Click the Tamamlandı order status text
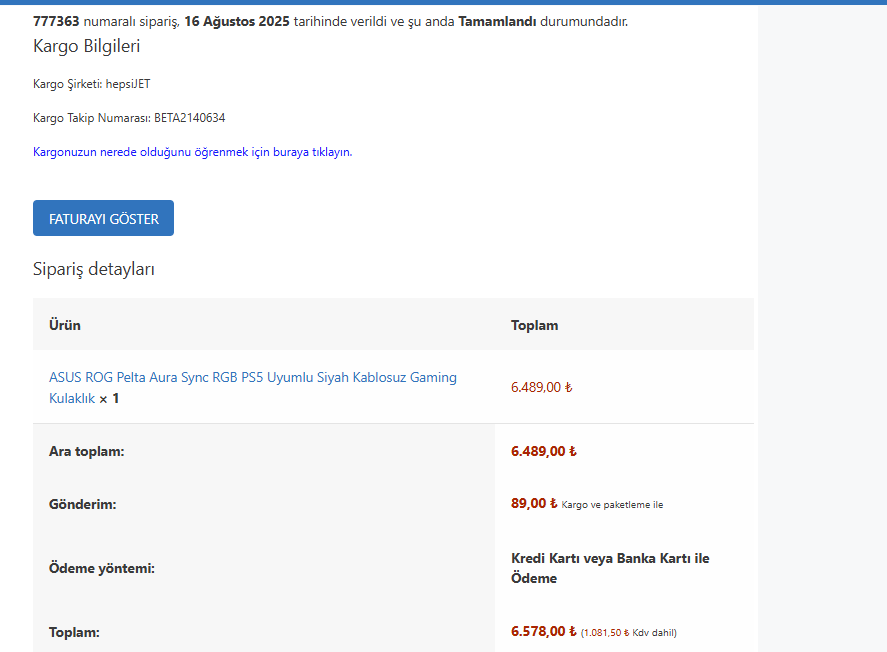Screen dimensions: 887x652 [497, 21]
